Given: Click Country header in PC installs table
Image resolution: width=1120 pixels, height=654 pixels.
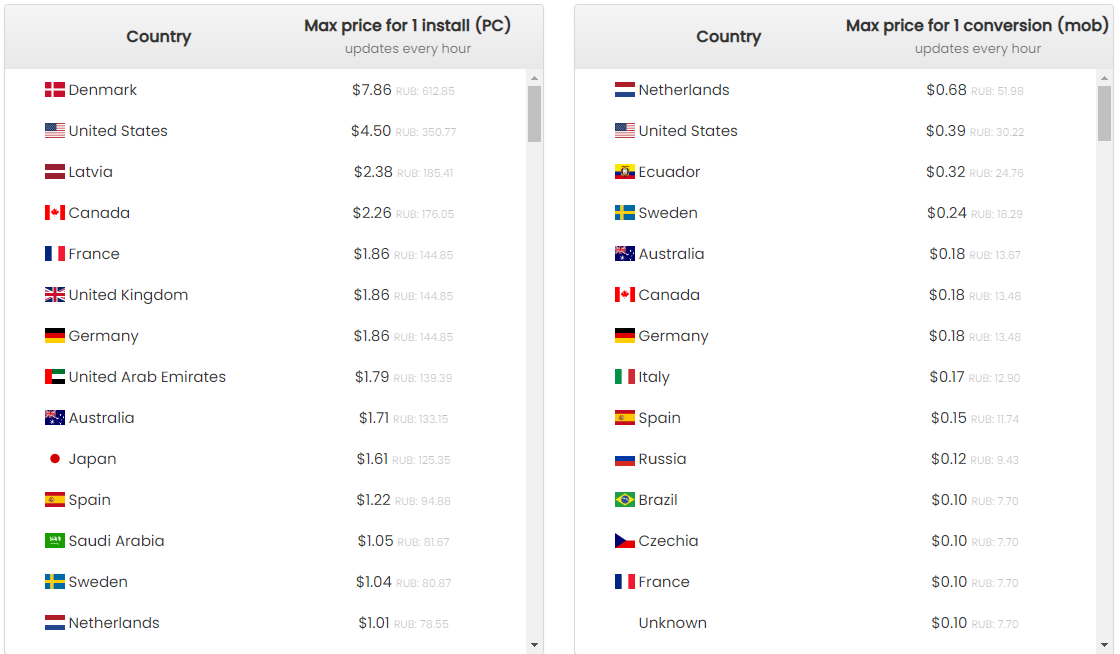Looking at the screenshot, I should tap(158, 37).
